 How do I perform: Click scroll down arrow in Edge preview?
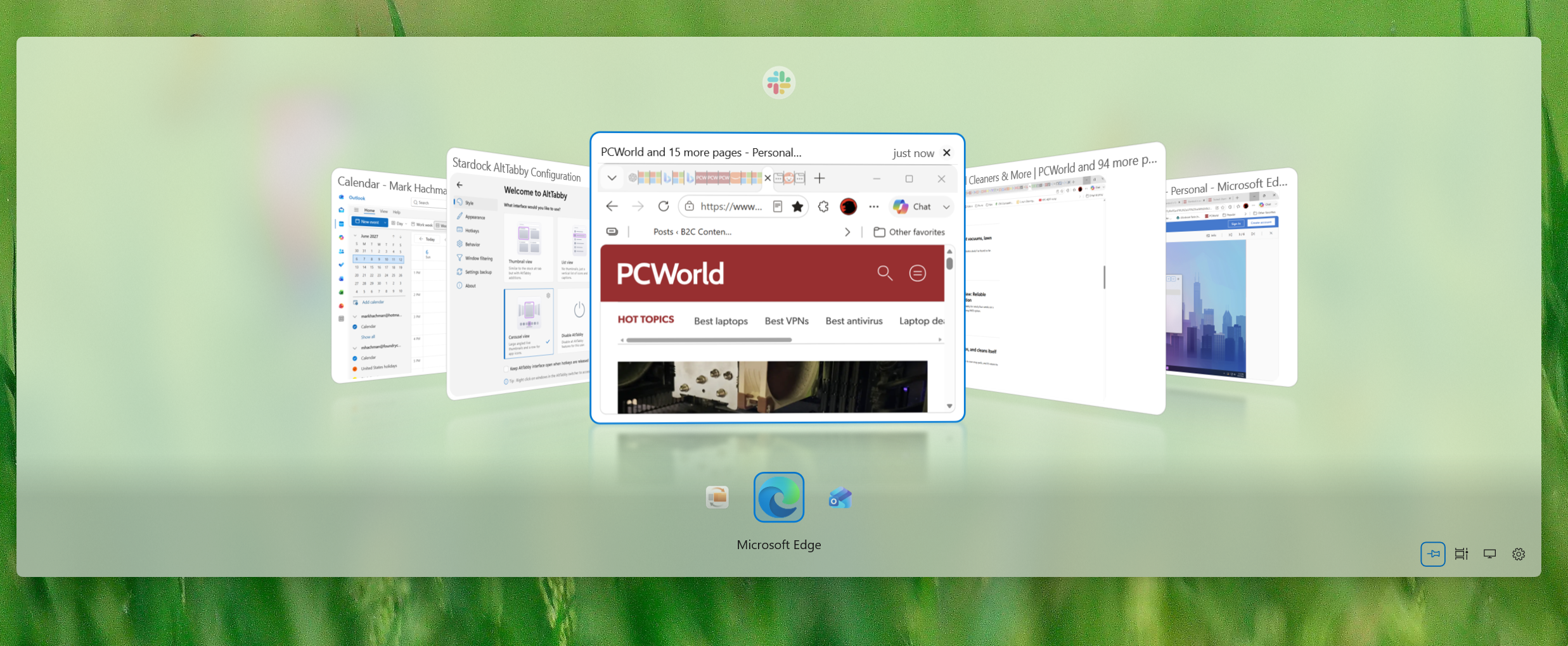(x=949, y=406)
